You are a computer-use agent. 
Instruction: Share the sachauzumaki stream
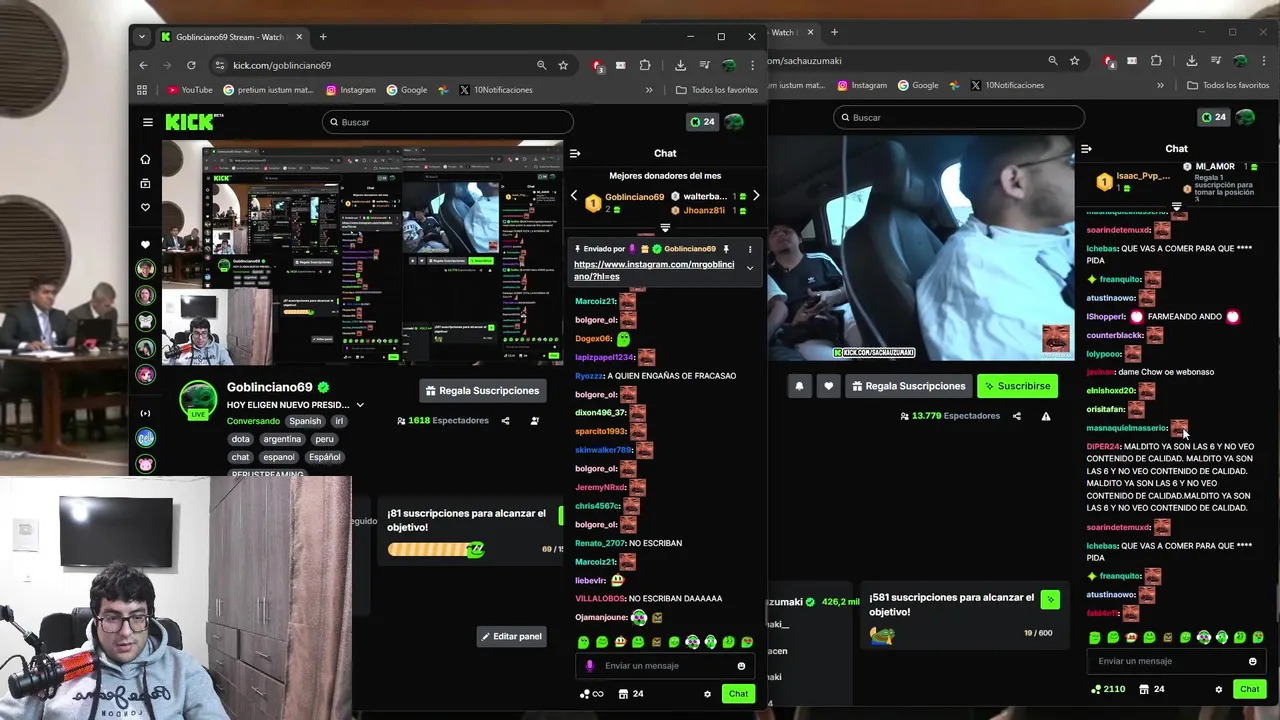tap(1017, 416)
